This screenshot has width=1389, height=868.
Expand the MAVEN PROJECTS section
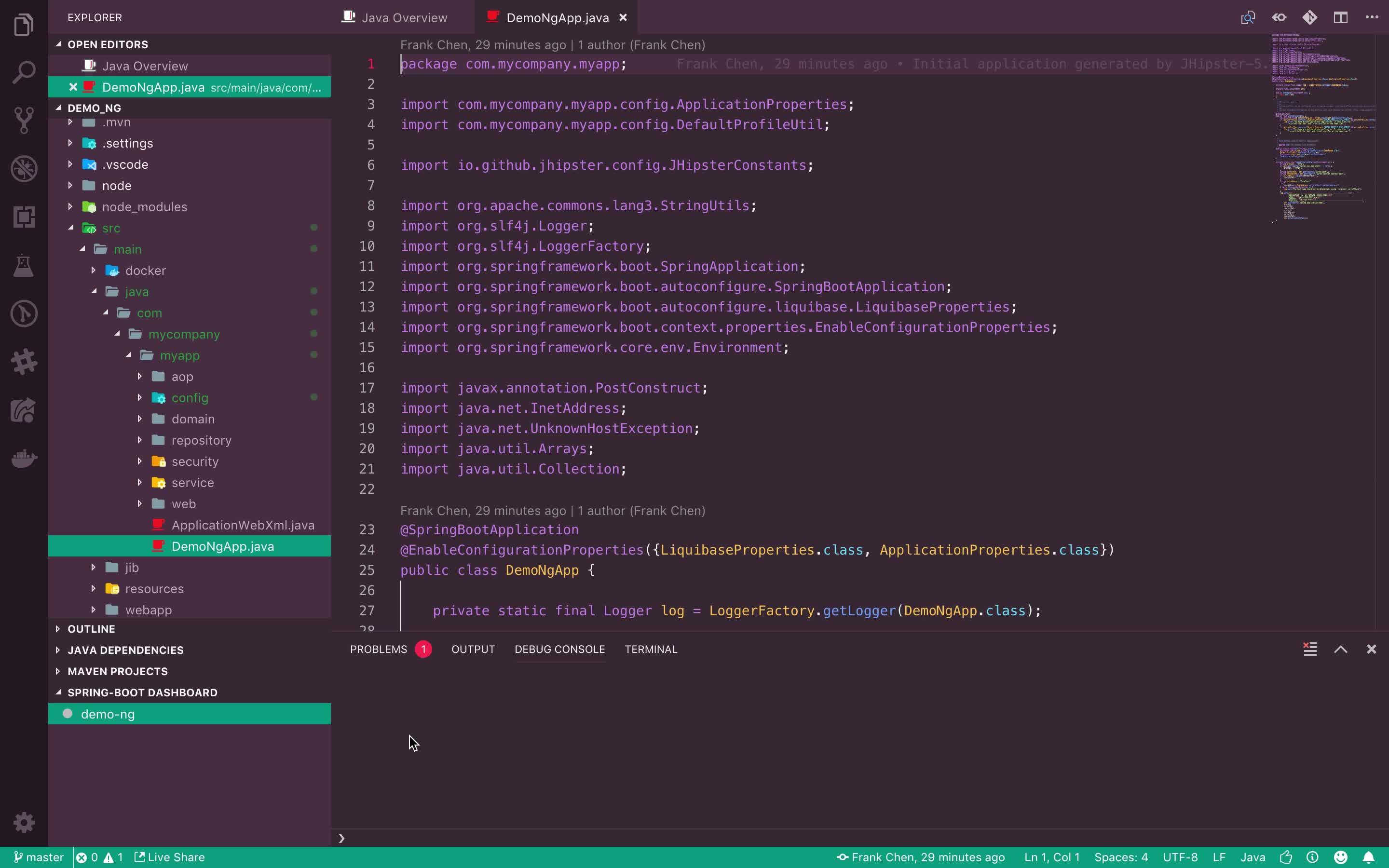tap(117, 671)
